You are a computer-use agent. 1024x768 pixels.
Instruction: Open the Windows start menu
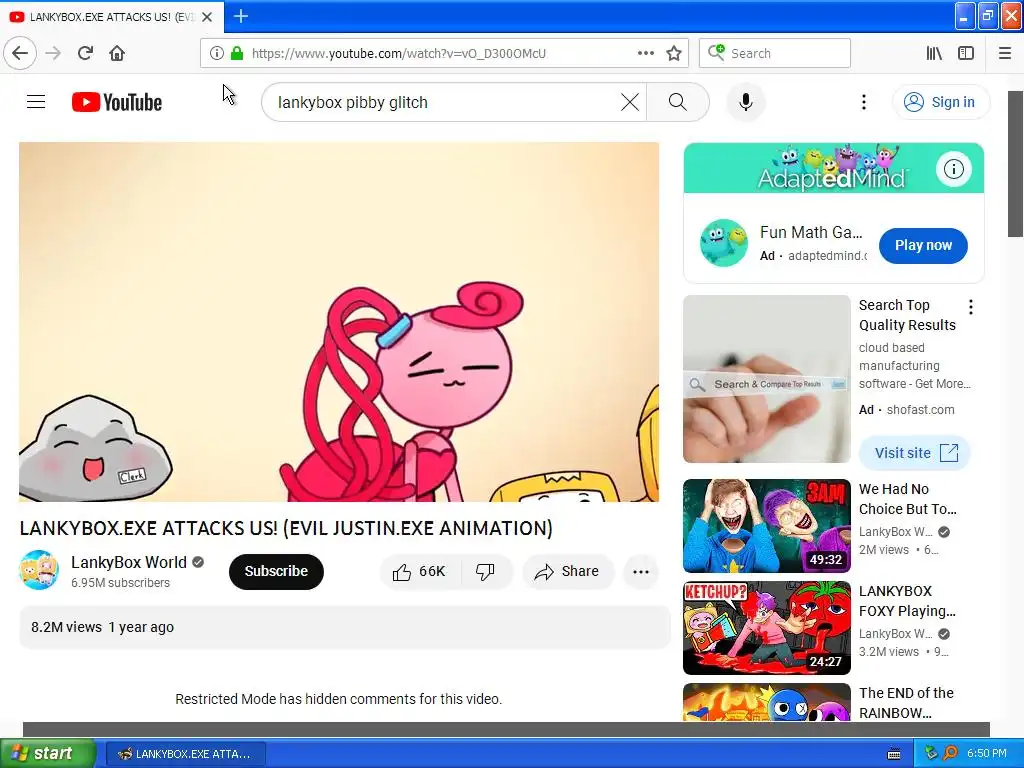[x=47, y=753]
